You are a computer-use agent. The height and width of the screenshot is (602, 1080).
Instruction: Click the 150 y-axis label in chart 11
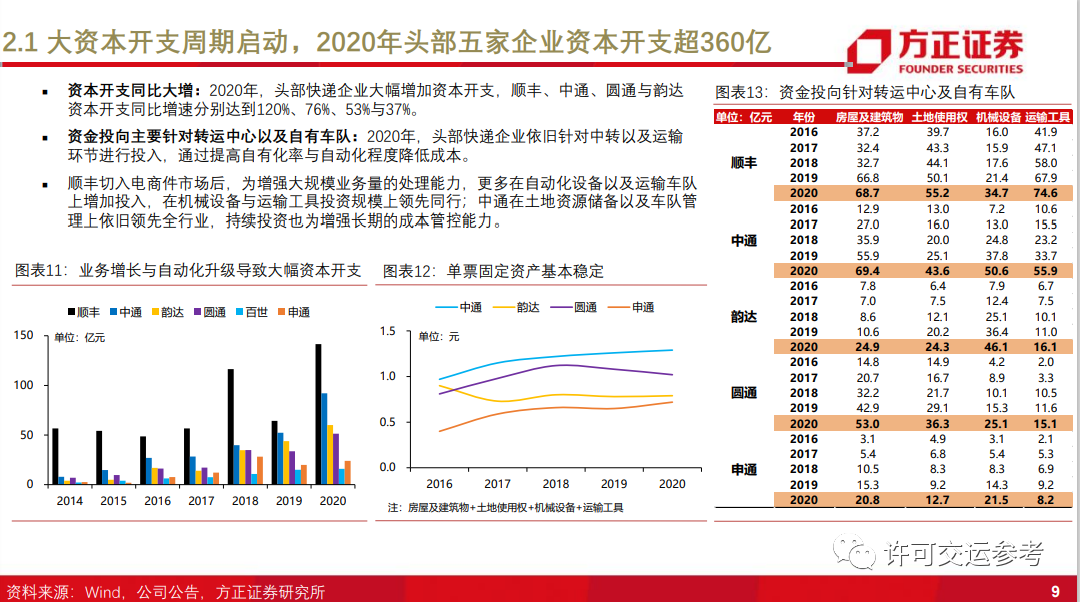point(23,335)
